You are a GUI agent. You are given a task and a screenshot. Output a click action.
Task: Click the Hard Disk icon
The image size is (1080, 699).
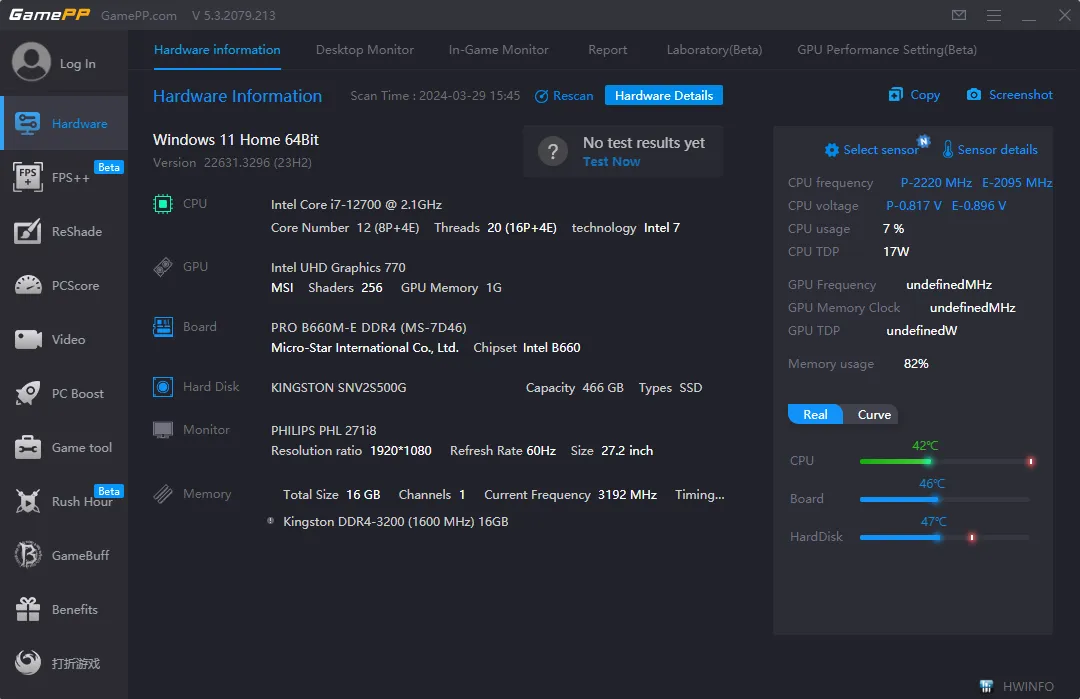(x=163, y=387)
